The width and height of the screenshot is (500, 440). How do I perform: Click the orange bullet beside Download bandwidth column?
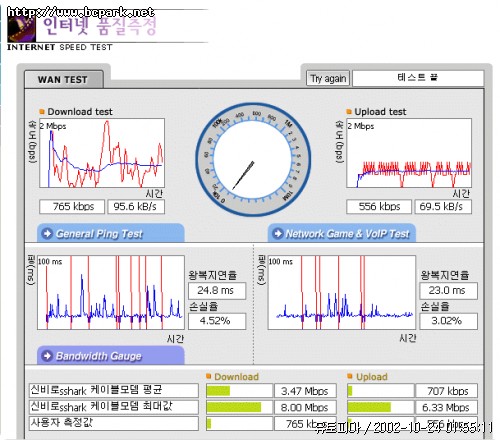pos(209,376)
